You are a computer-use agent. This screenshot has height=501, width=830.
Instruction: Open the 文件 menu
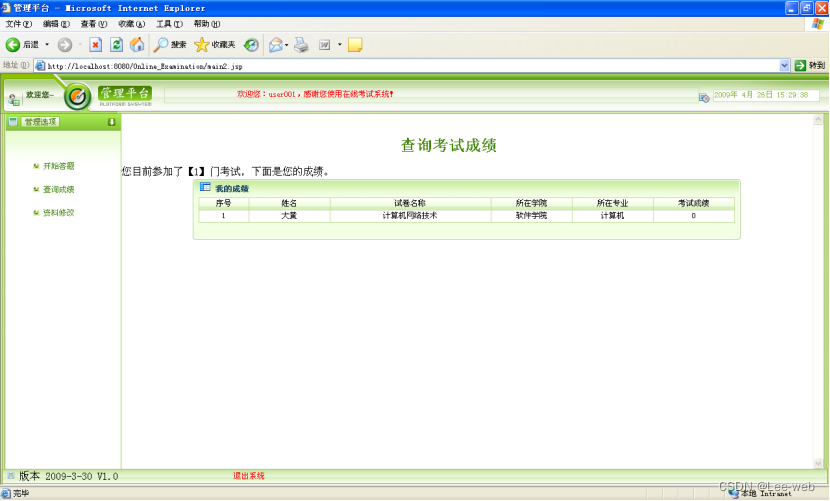[x=19, y=24]
